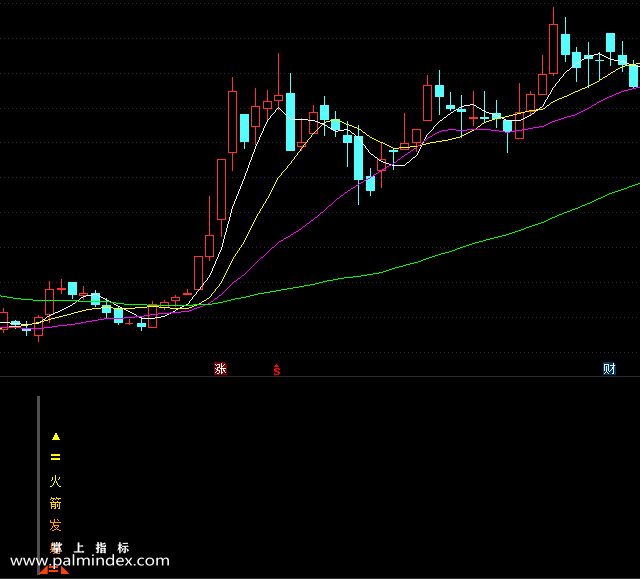
Task: Click the tall red candlestick above the 涨 marker
Action: click(221, 189)
